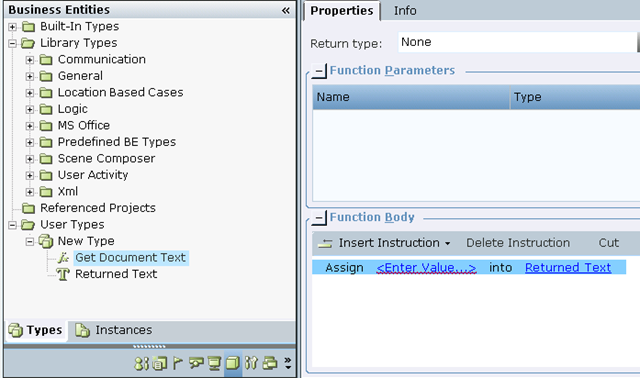Click the New Type cube icon

click(46, 241)
